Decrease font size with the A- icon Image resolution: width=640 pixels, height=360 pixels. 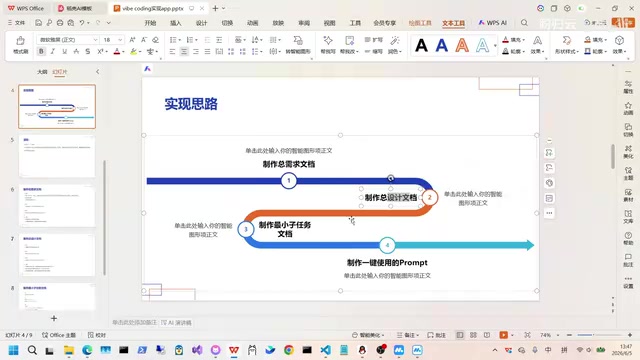(x=144, y=40)
